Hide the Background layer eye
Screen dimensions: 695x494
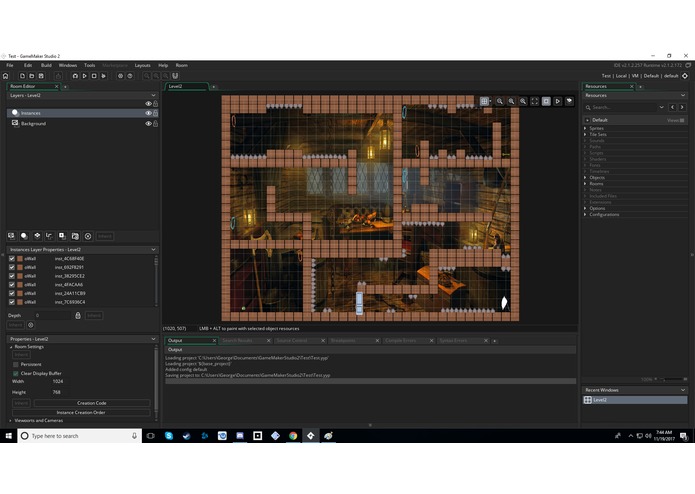(x=148, y=124)
